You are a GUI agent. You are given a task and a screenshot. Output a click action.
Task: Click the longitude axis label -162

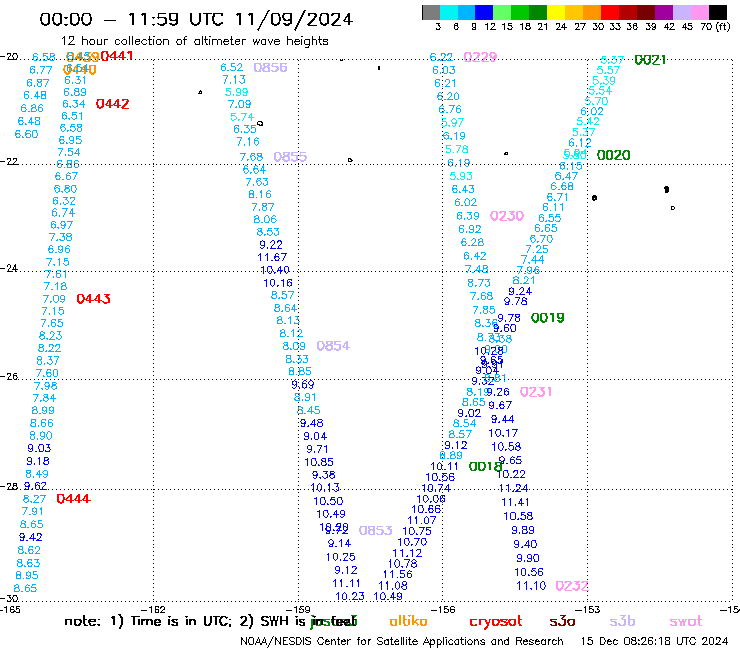[153, 609]
